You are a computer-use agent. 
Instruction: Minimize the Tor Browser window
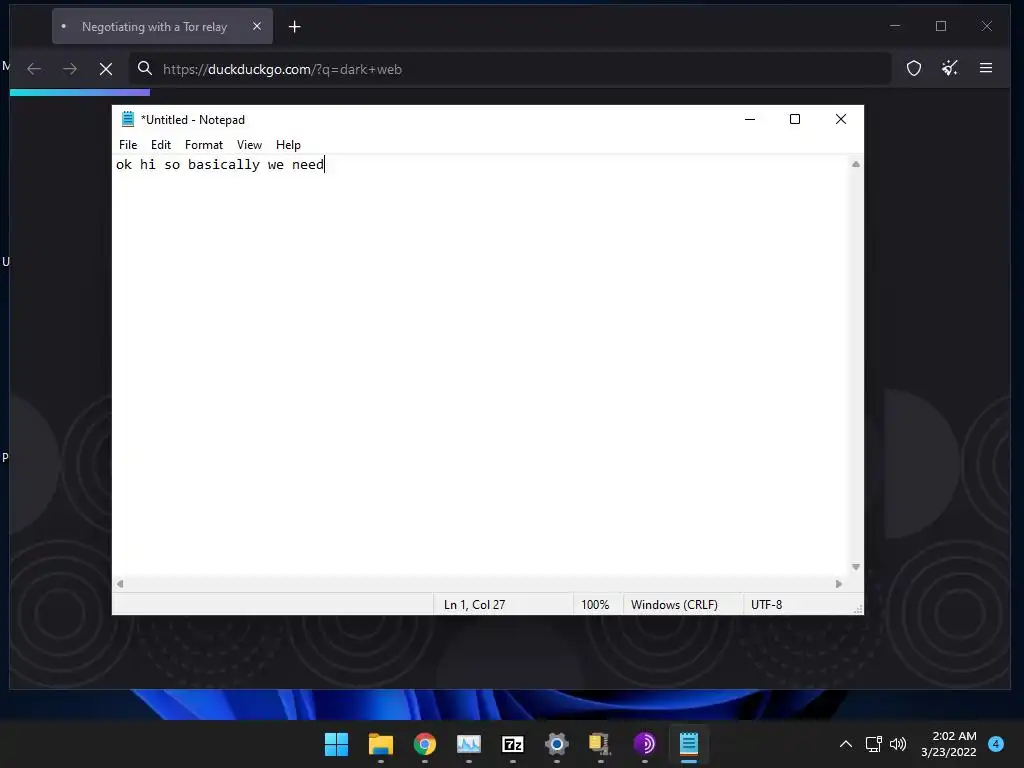[x=895, y=26]
